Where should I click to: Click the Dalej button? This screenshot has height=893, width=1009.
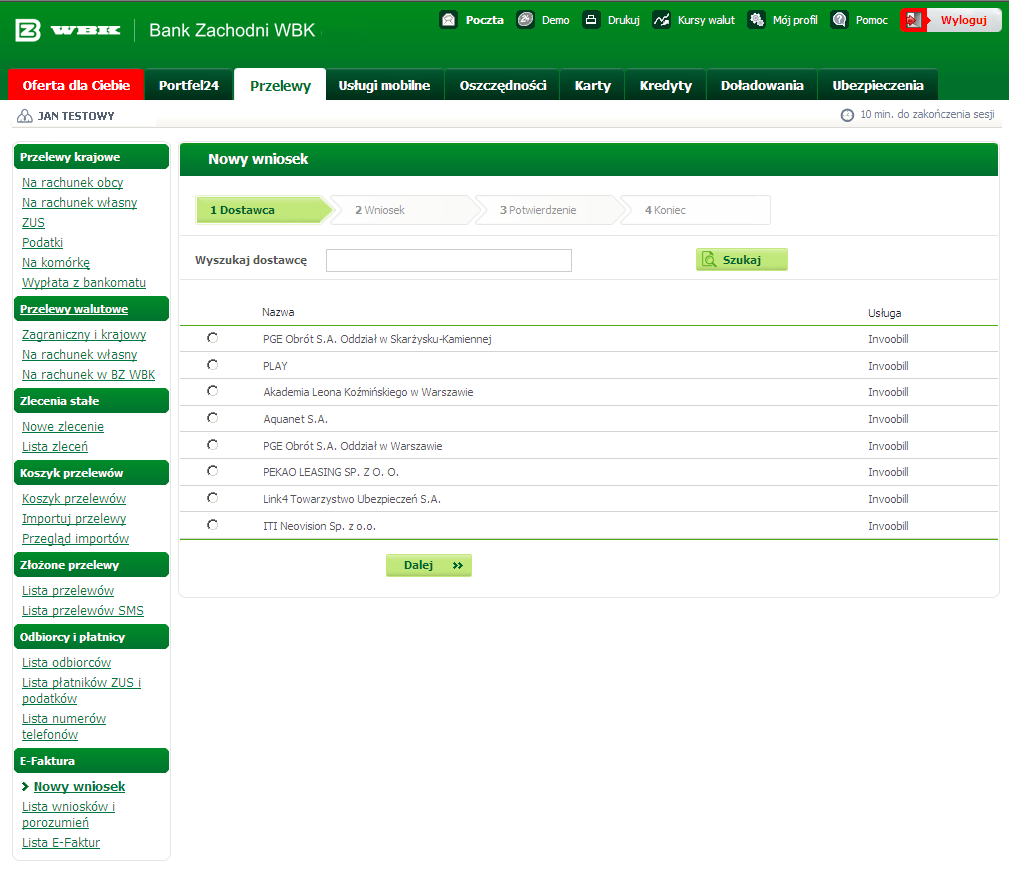point(429,566)
